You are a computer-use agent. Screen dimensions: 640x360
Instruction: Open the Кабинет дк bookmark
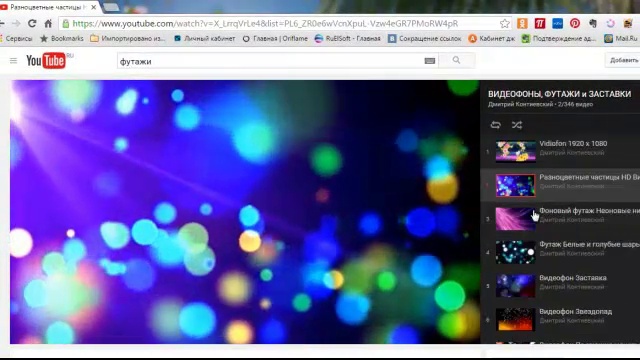pos(492,38)
